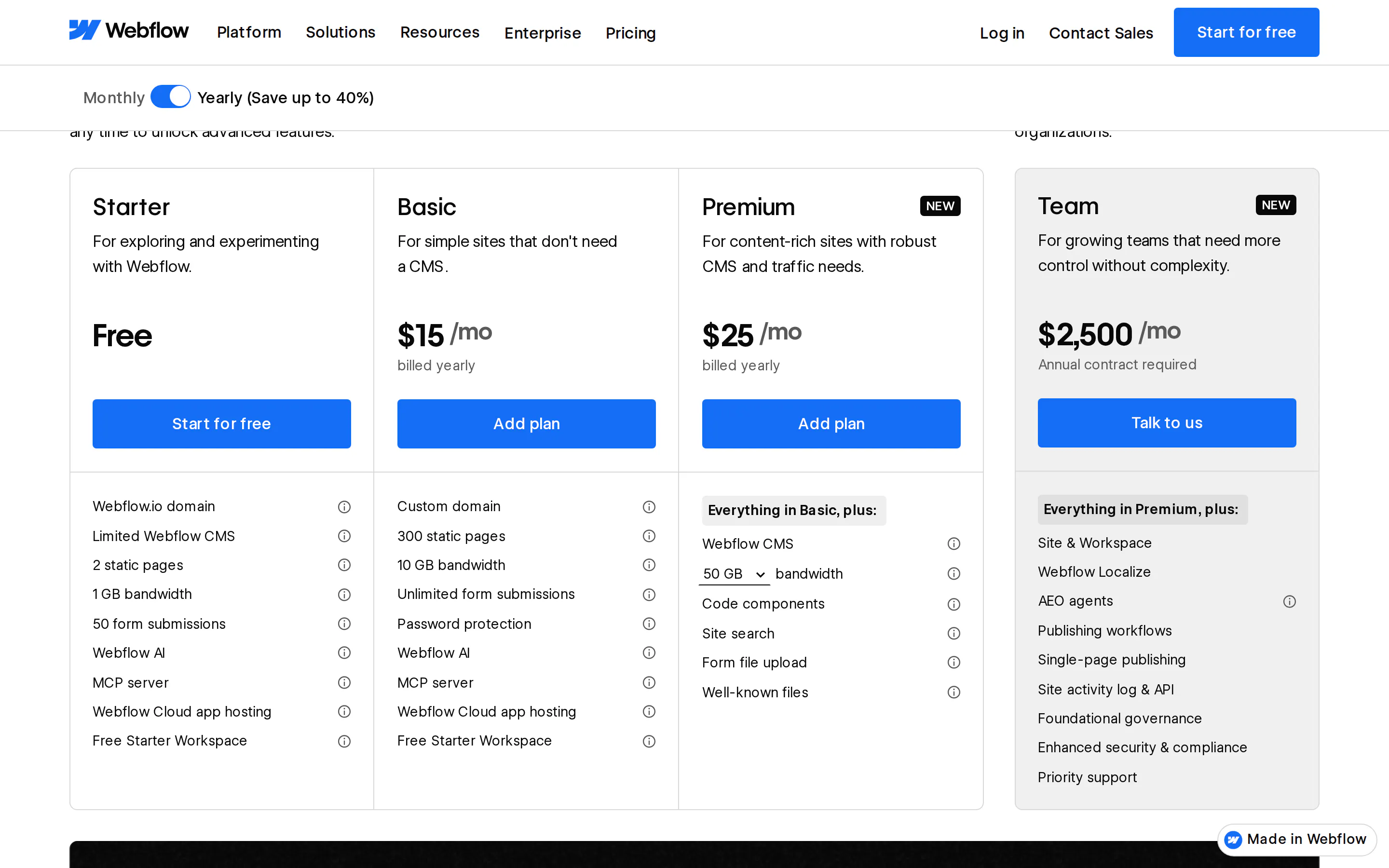1389x868 pixels.
Task: Click Starter plan Start for free button
Action: (x=221, y=424)
